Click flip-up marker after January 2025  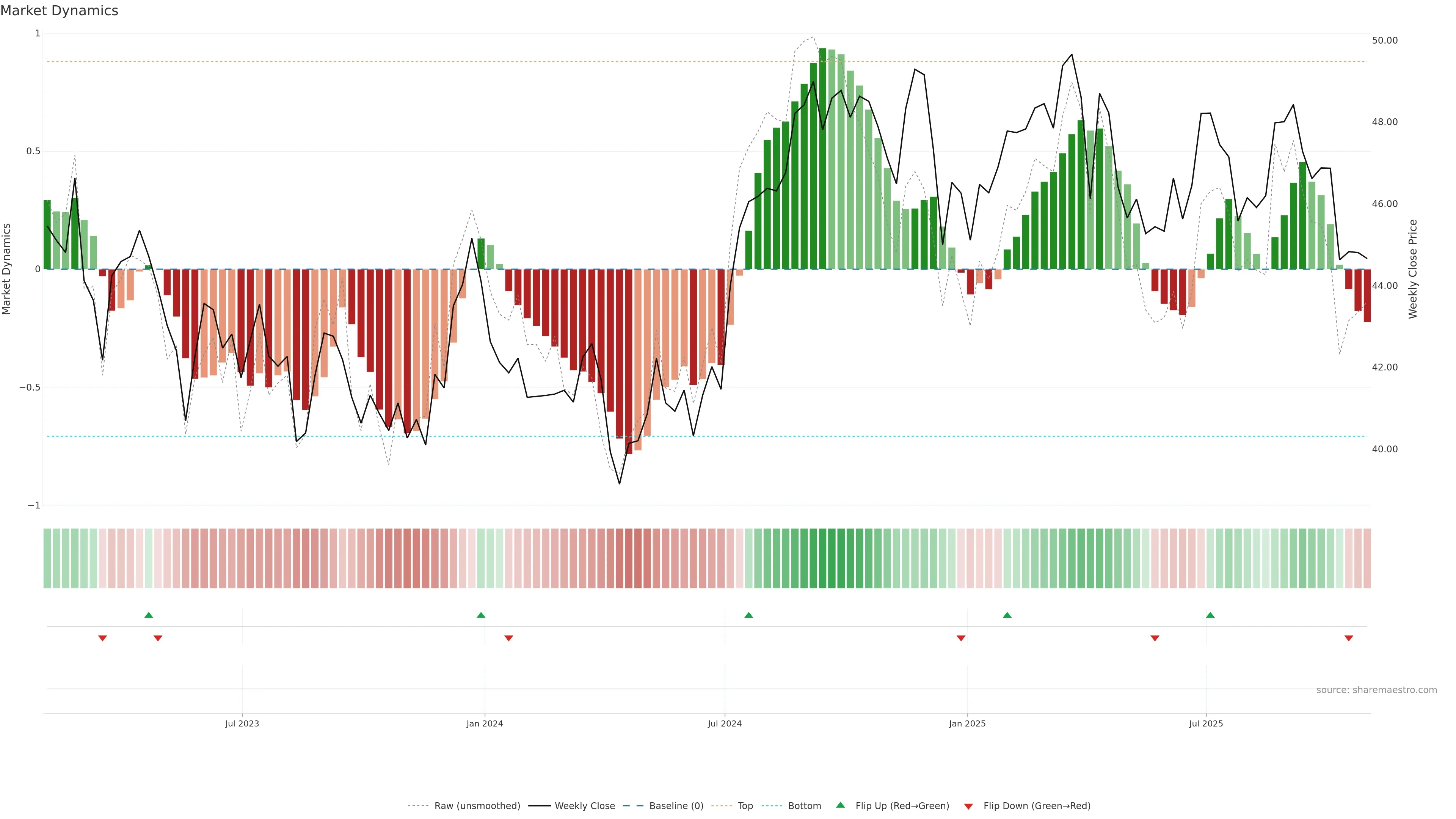(x=1007, y=615)
